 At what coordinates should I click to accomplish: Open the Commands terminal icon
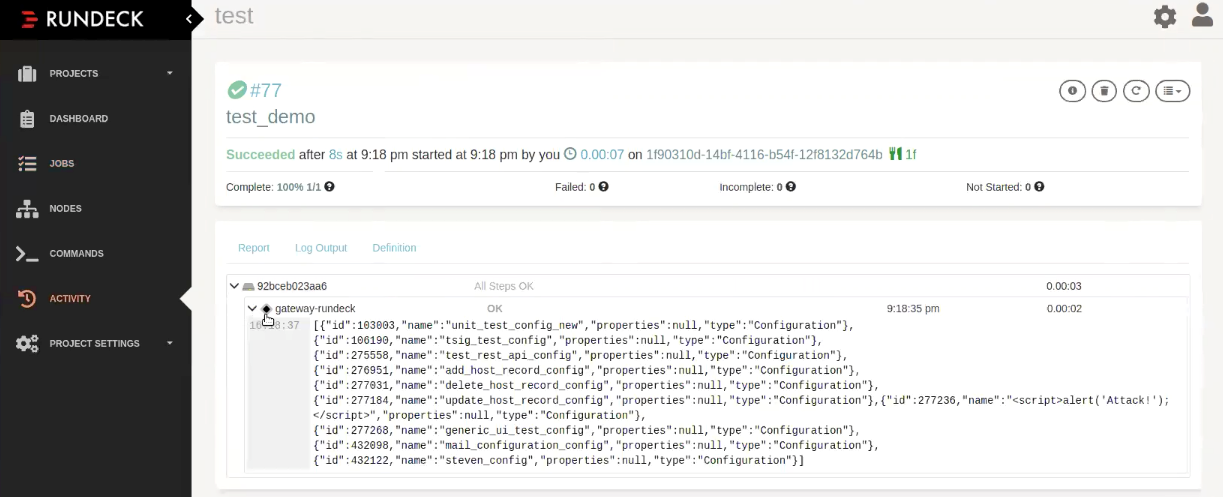[x=27, y=253]
